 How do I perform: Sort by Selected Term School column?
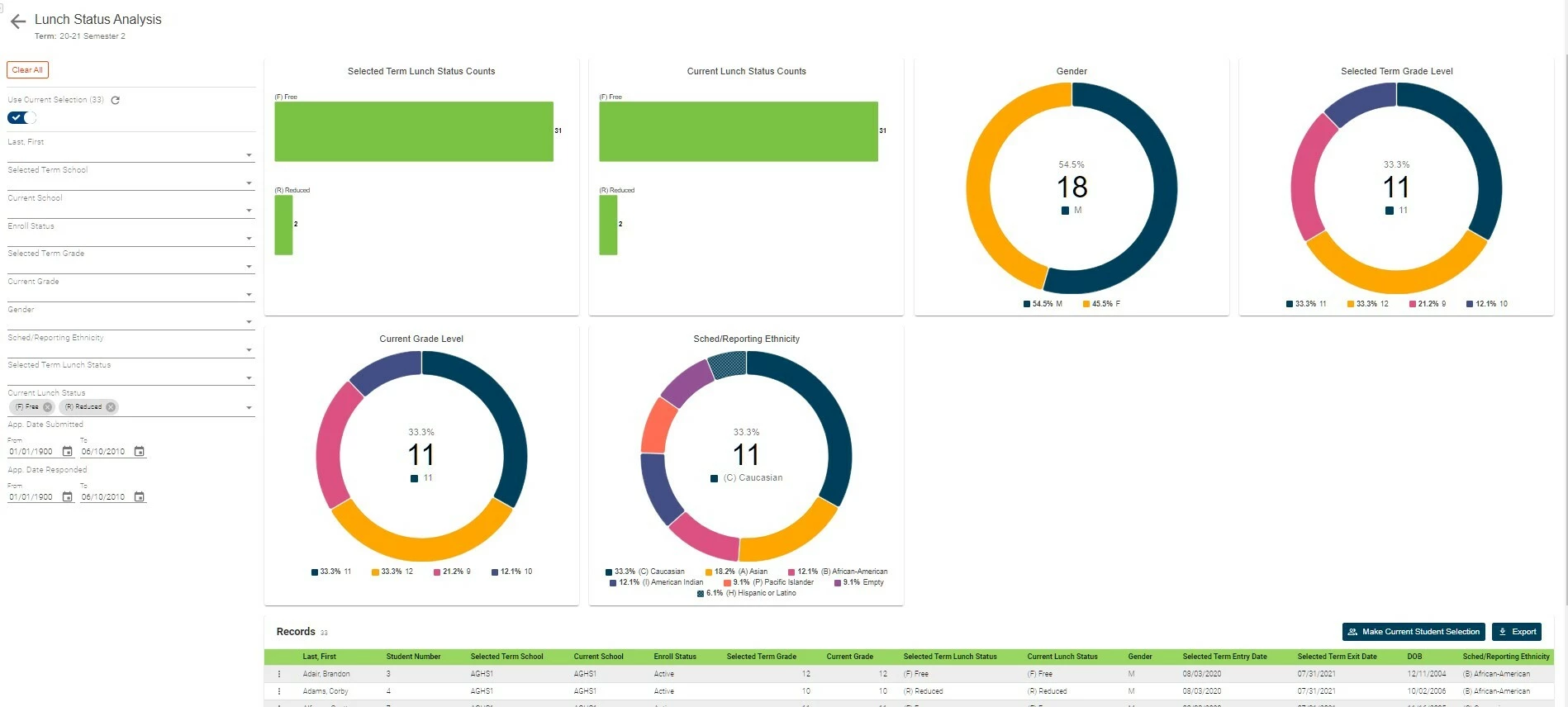click(506, 657)
